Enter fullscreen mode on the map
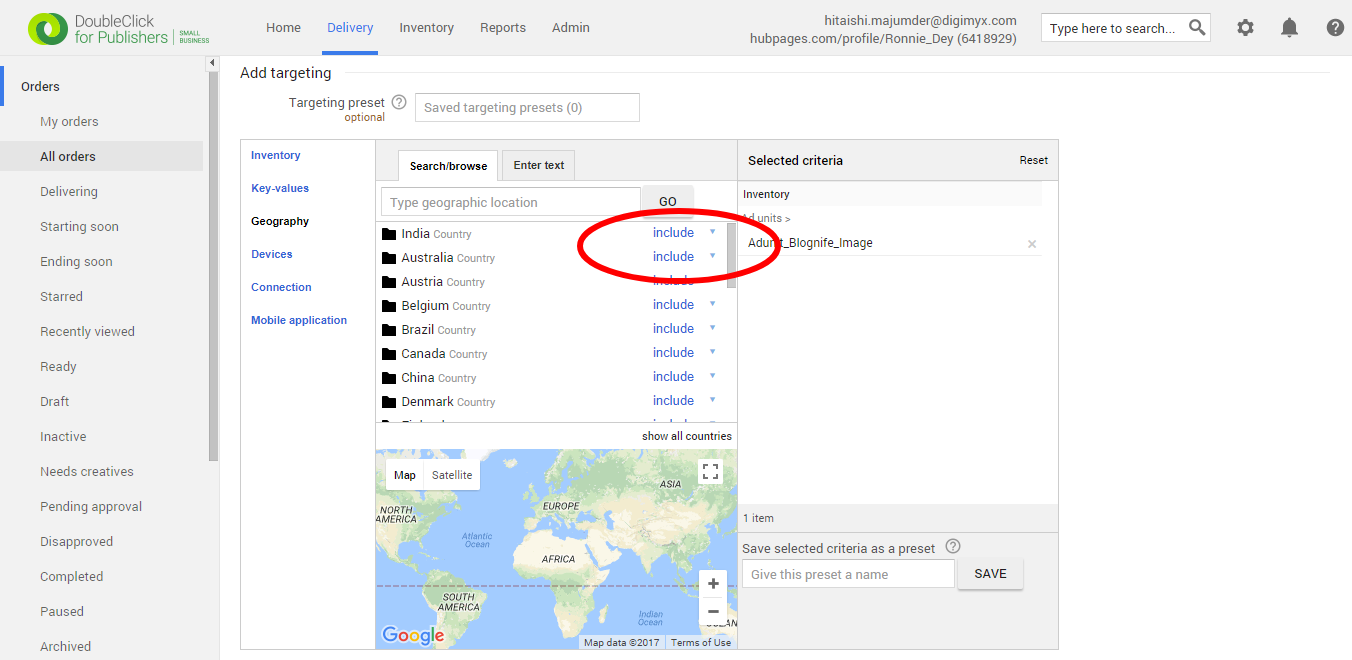 coord(710,470)
